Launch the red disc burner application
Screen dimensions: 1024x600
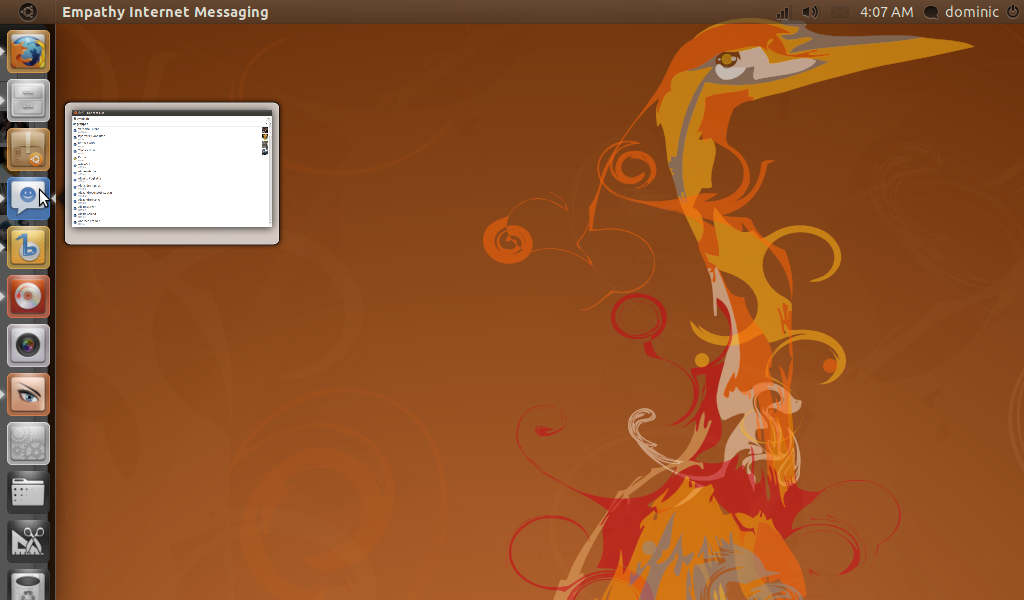pyautogui.click(x=28, y=296)
